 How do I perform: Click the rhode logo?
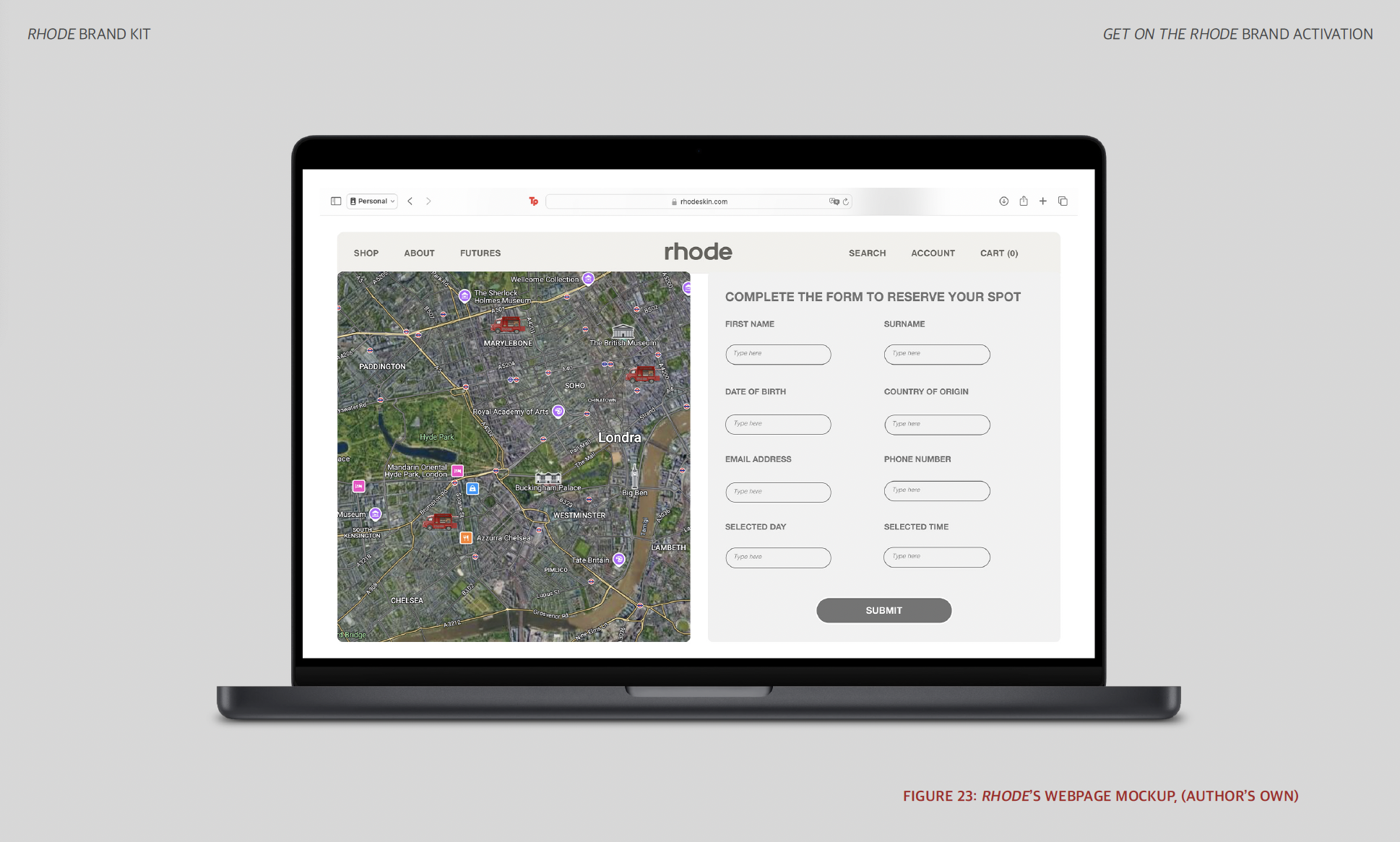click(x=698, y=251)
